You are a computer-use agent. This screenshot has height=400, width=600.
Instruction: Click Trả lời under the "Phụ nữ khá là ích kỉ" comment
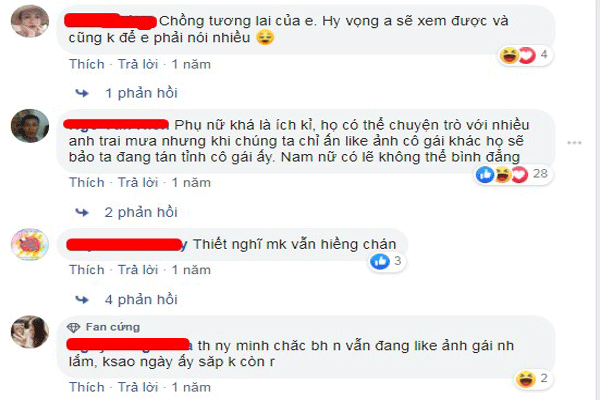tap(138, 182)
